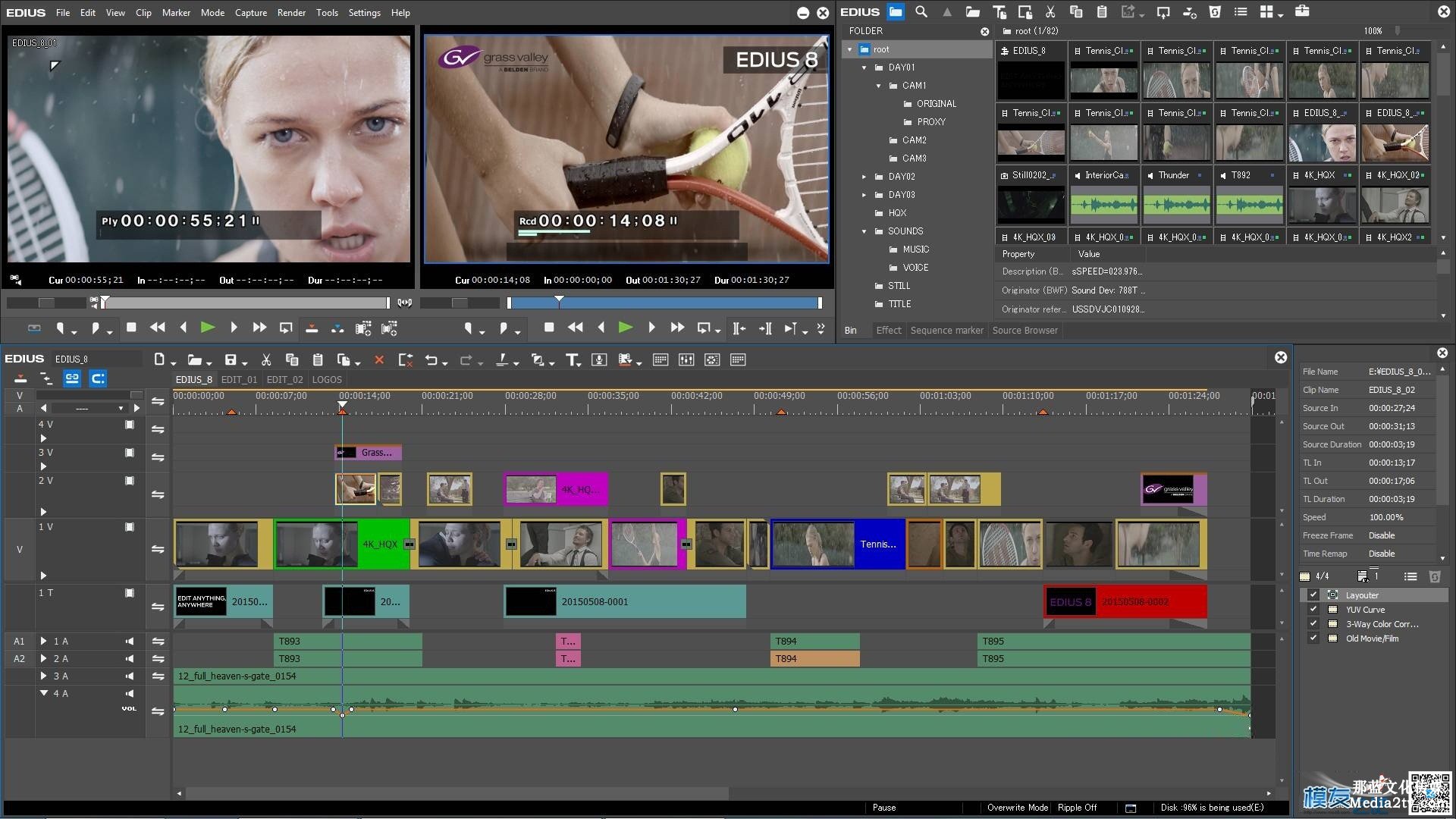Open the Source Browser tab
This screenshot has width=1456, height=819.
pos(1025,331)
